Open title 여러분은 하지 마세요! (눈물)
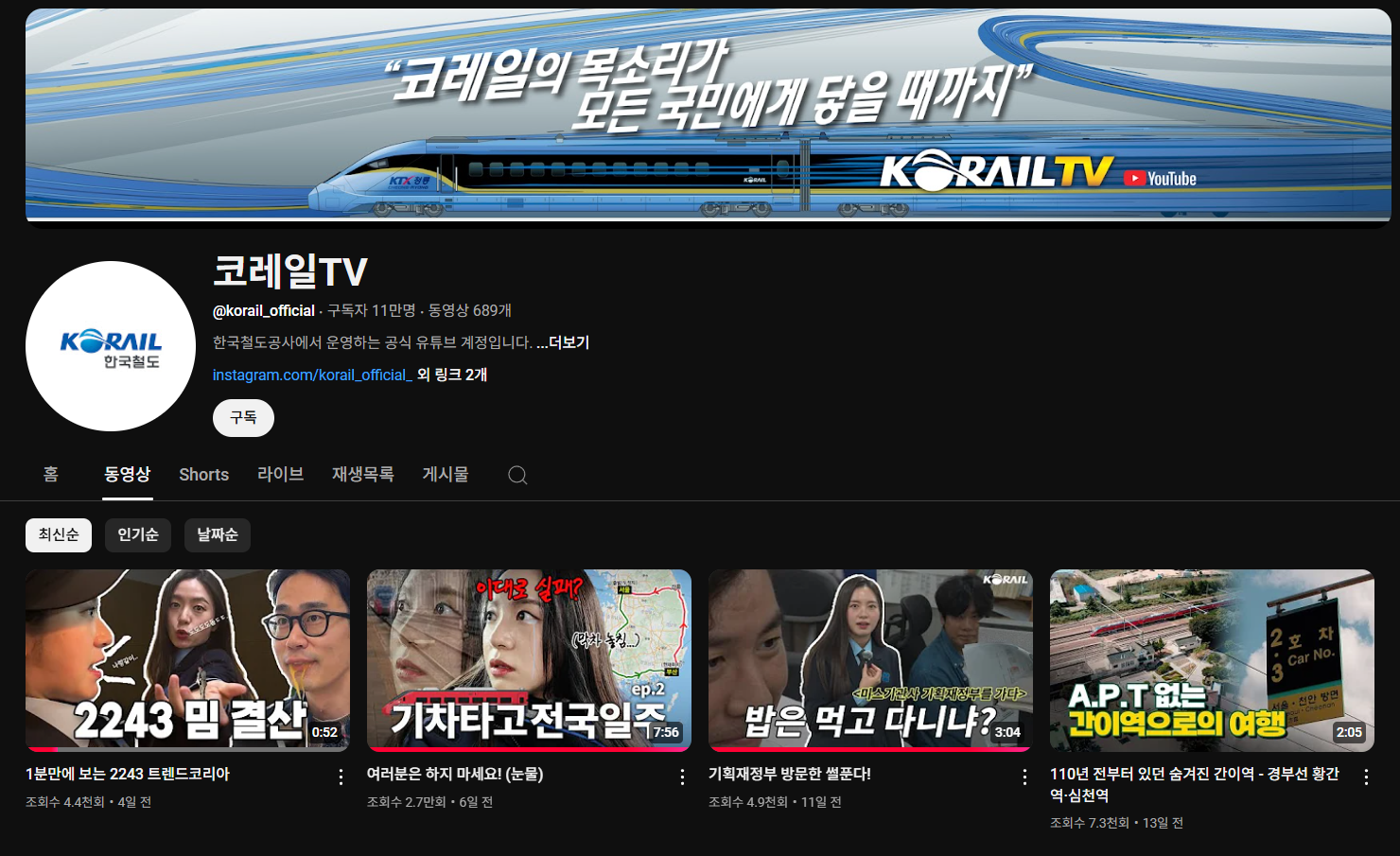 tap(455, 774)
